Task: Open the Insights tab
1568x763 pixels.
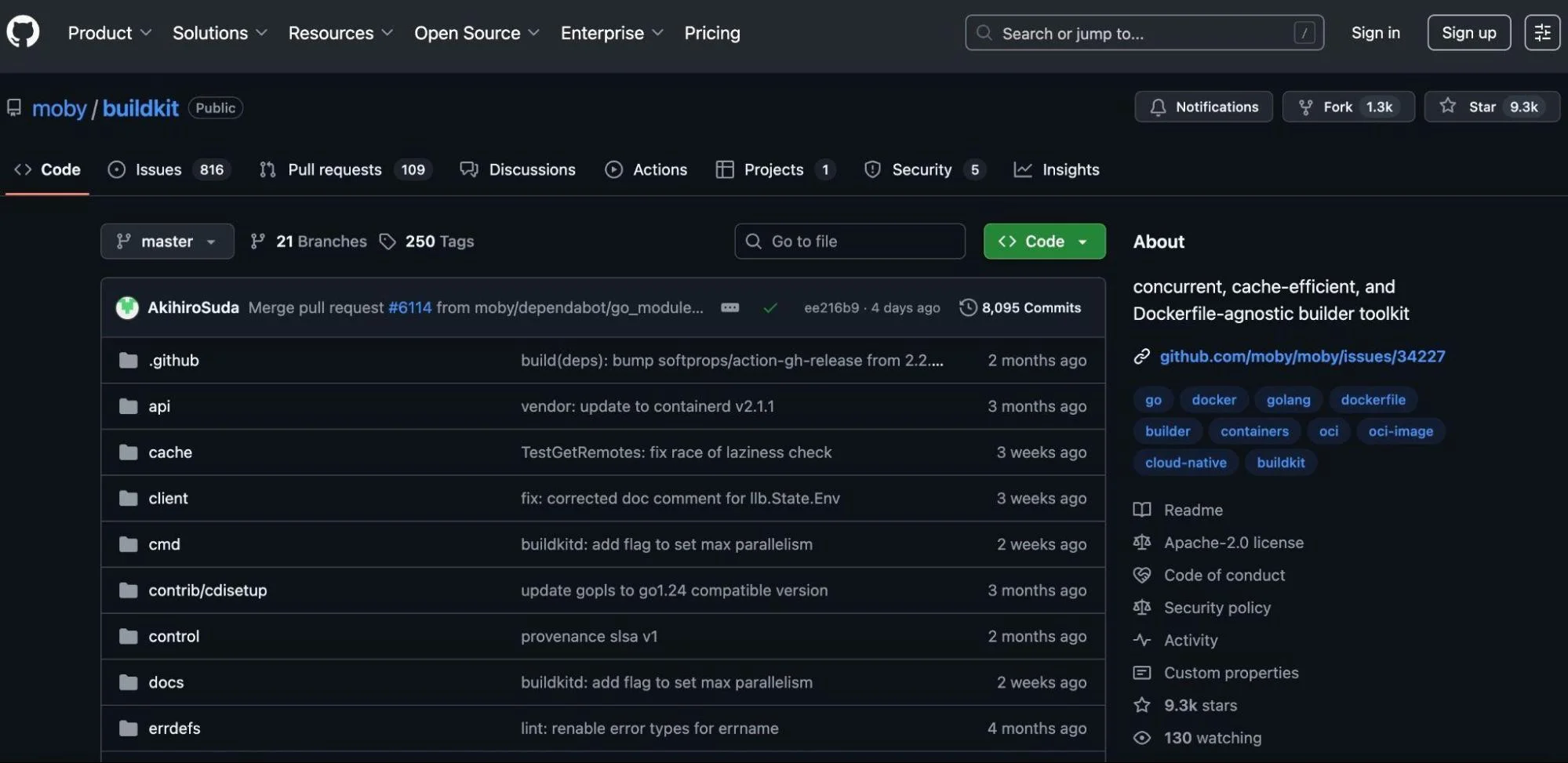Action: (x=1057, y=169)
